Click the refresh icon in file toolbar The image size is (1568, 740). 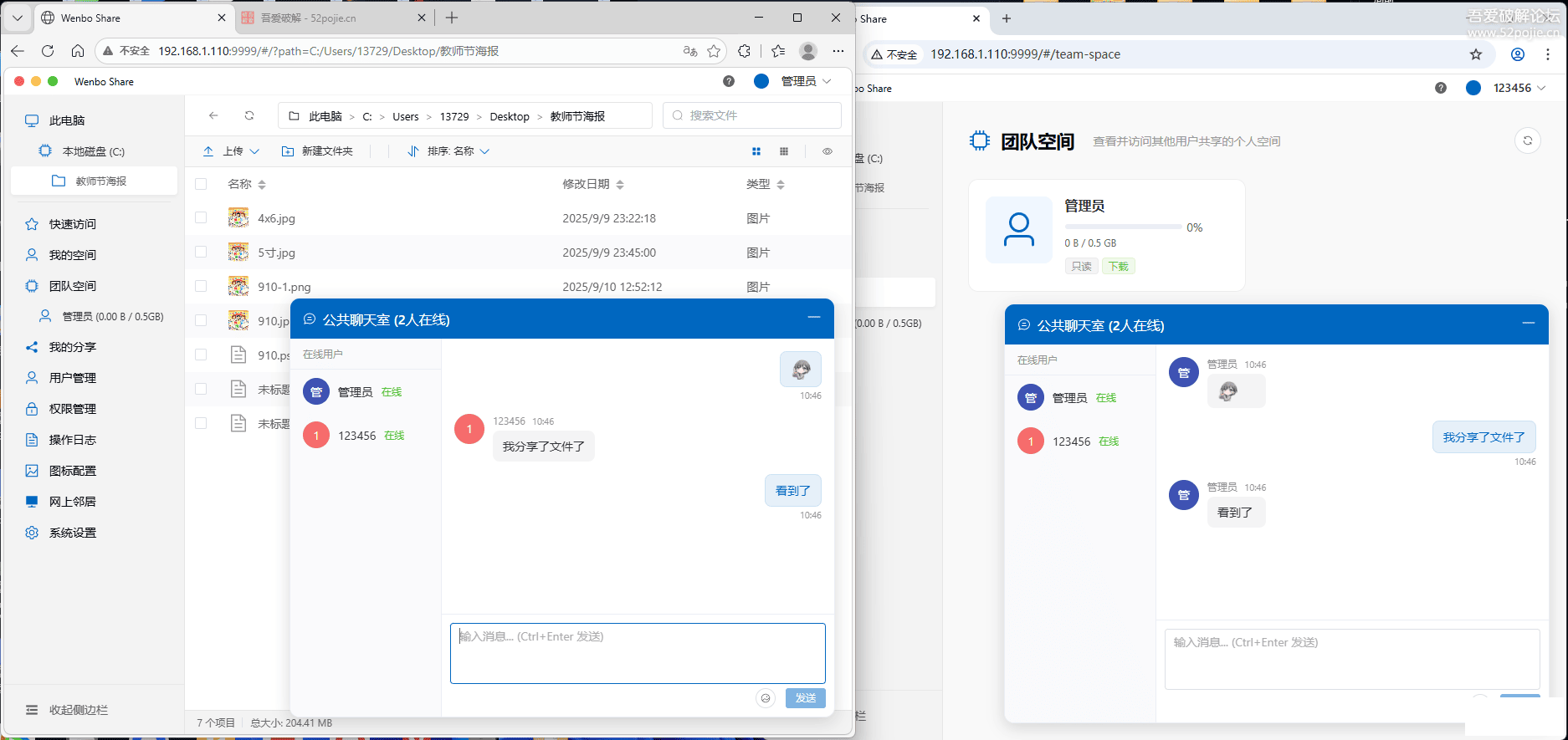(249, 115)
